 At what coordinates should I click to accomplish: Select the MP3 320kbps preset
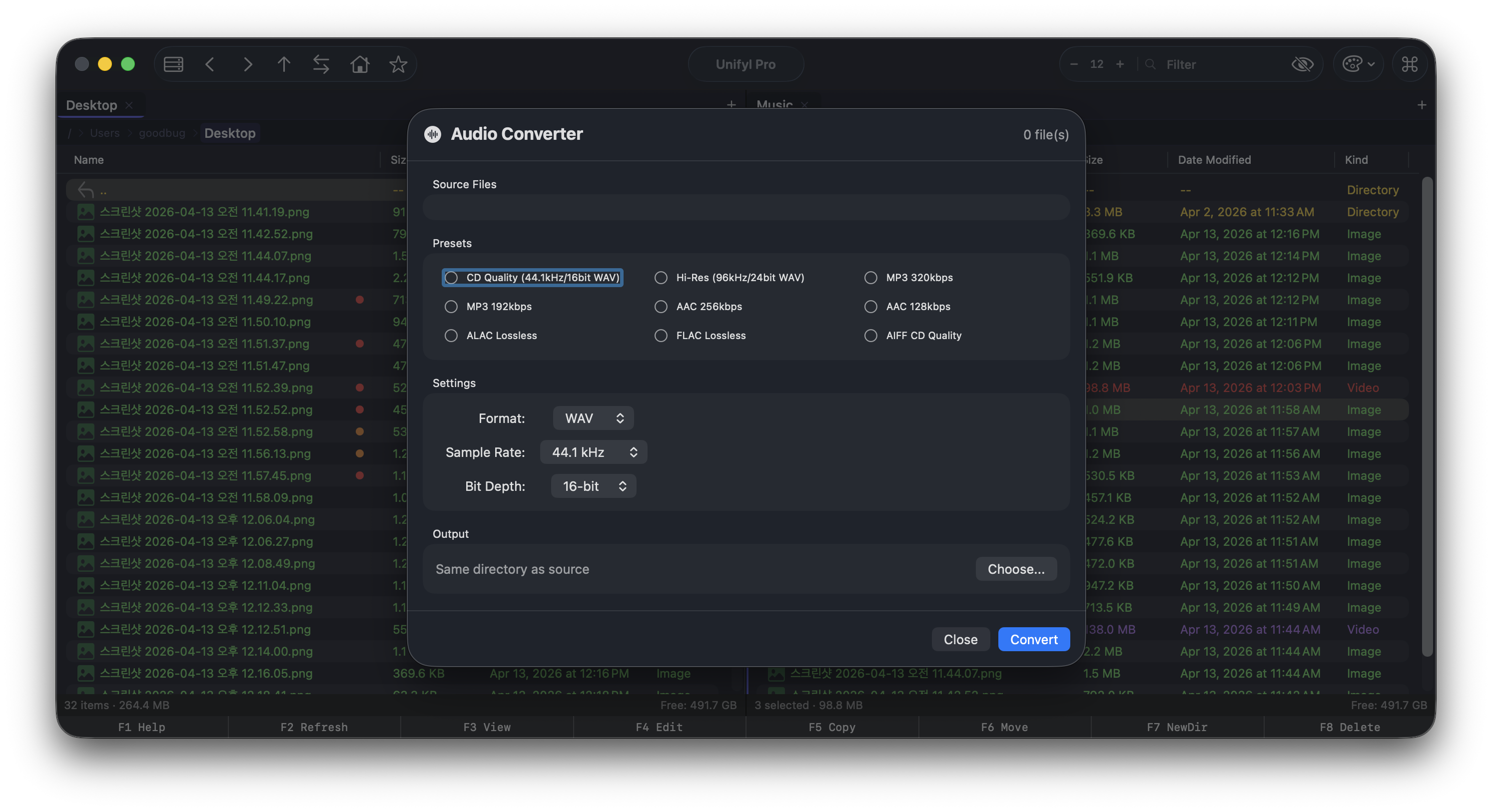[870, 278]
